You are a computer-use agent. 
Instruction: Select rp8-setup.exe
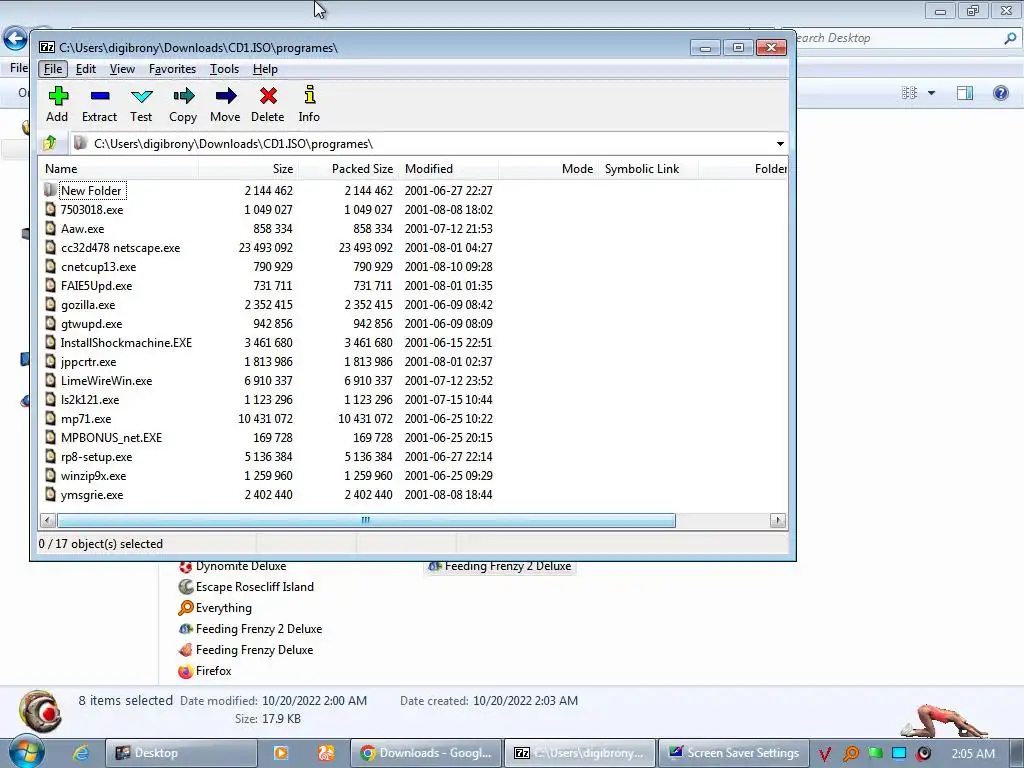point(97,456)
